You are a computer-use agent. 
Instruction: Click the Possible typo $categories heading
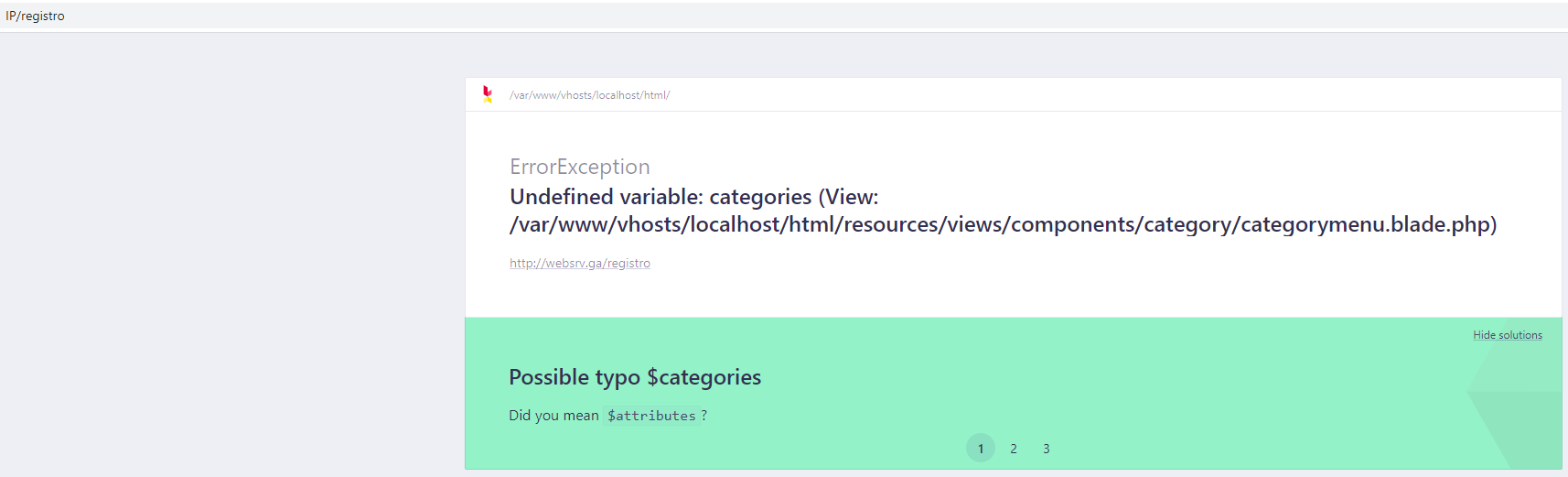(x=635, y=377)
